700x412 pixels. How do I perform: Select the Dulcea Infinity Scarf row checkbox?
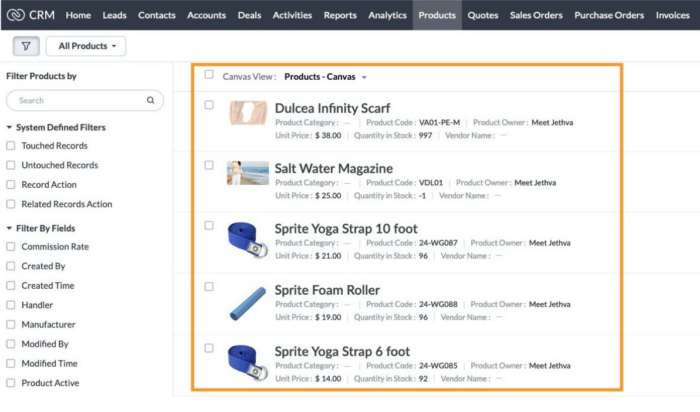tap(209, 105)
